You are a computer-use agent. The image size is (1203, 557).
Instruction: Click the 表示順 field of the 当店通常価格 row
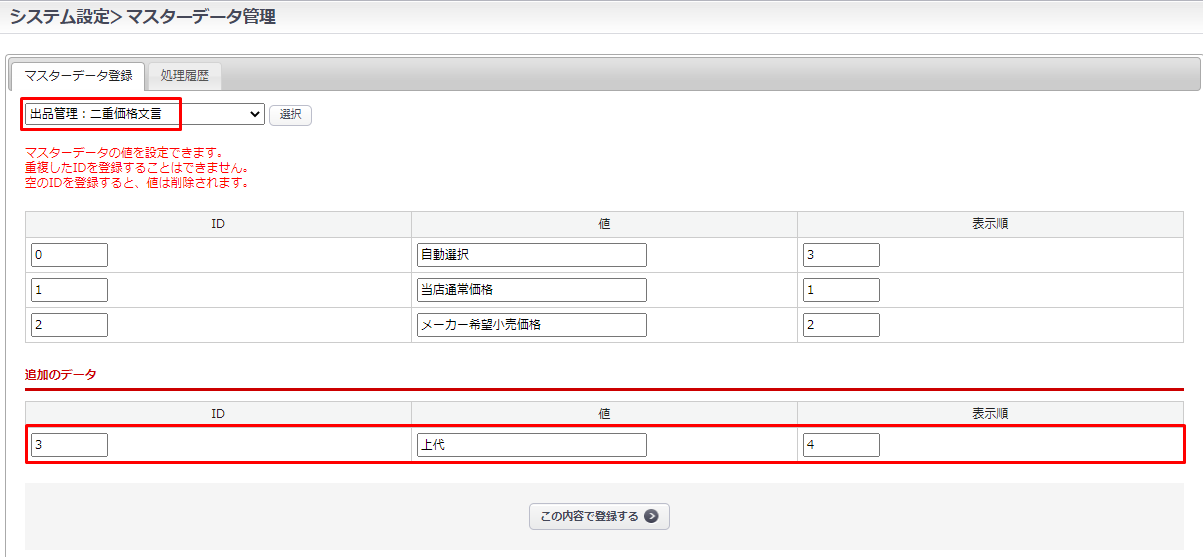coord(841,290)
